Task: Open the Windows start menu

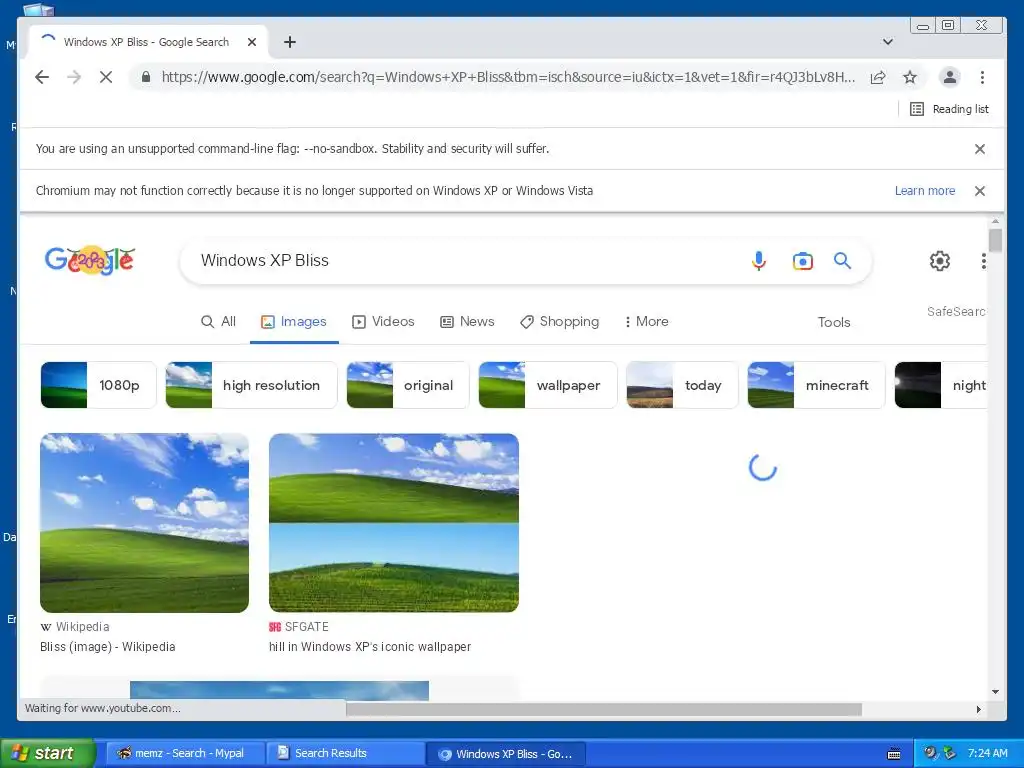Action: pyautogui.click(x=46, y=753)
